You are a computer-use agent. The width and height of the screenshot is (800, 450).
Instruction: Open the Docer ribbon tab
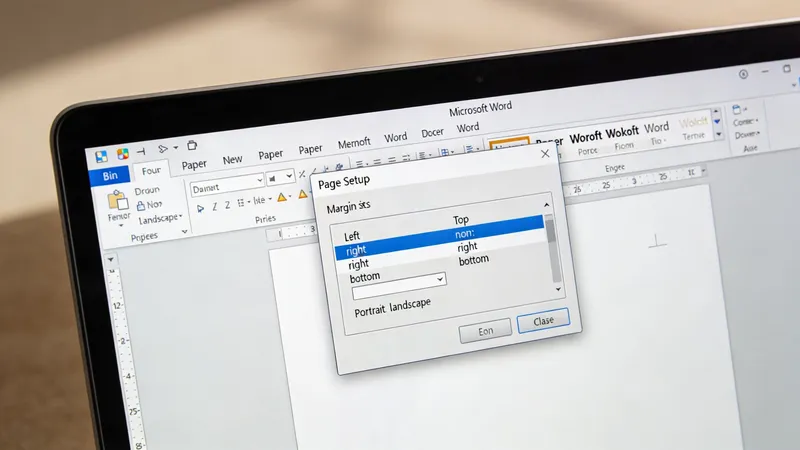432,133
